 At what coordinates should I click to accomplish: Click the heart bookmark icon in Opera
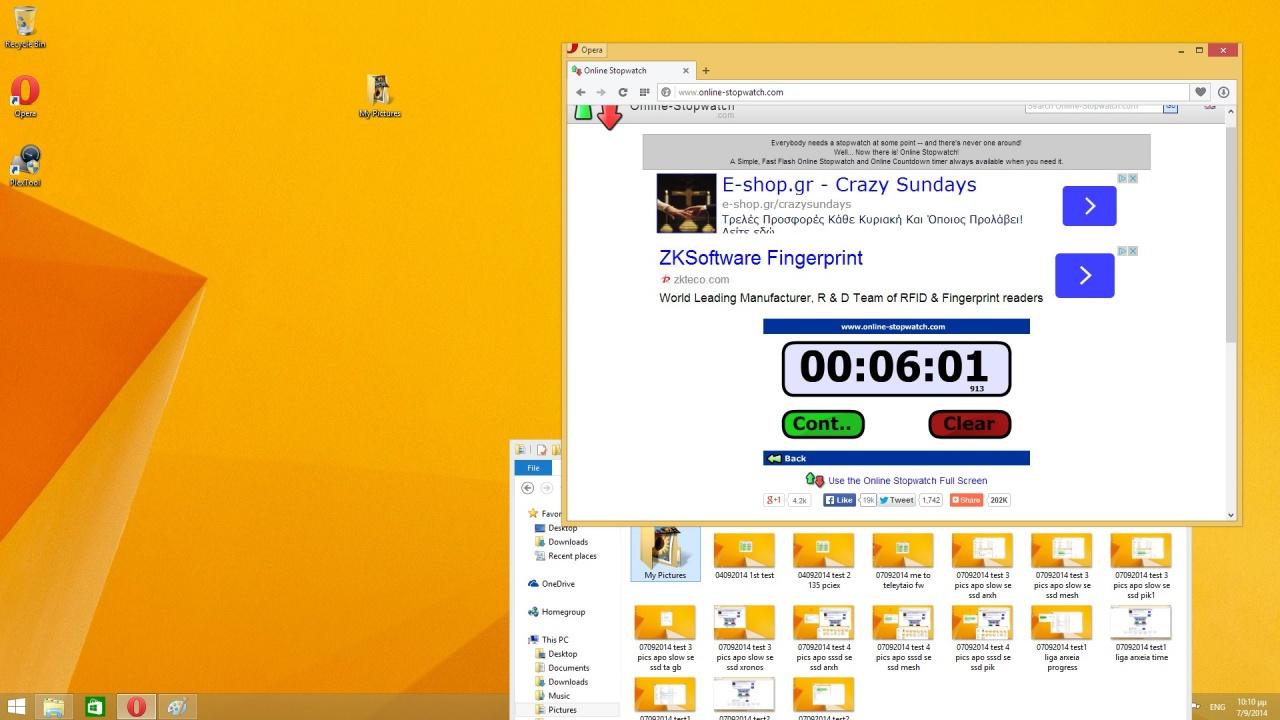(x=1201, y=92)
